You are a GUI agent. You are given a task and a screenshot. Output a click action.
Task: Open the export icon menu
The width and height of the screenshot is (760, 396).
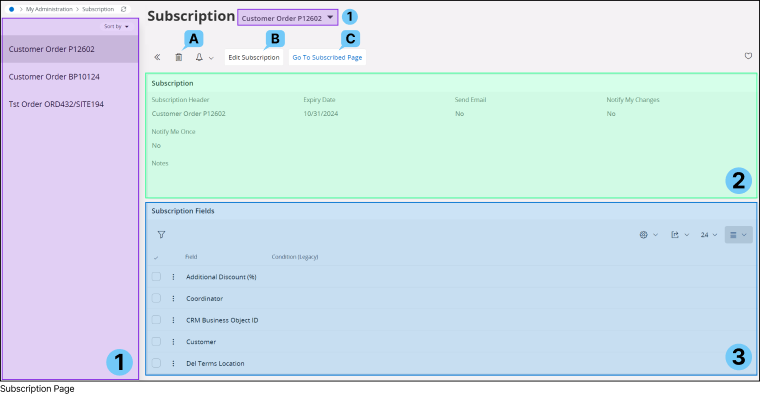click(x=675, y=235)
